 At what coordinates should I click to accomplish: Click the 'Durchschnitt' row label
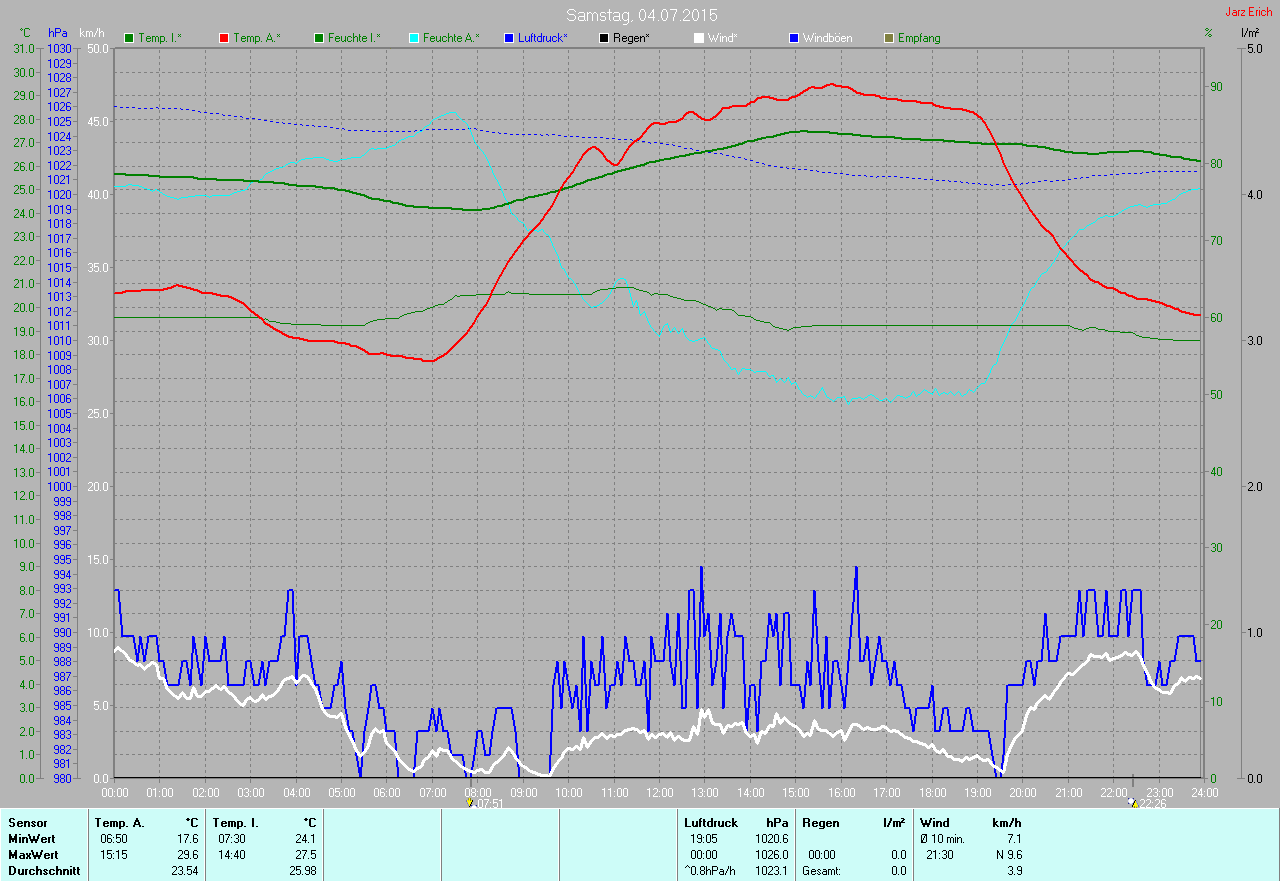(x=44, y=871)
